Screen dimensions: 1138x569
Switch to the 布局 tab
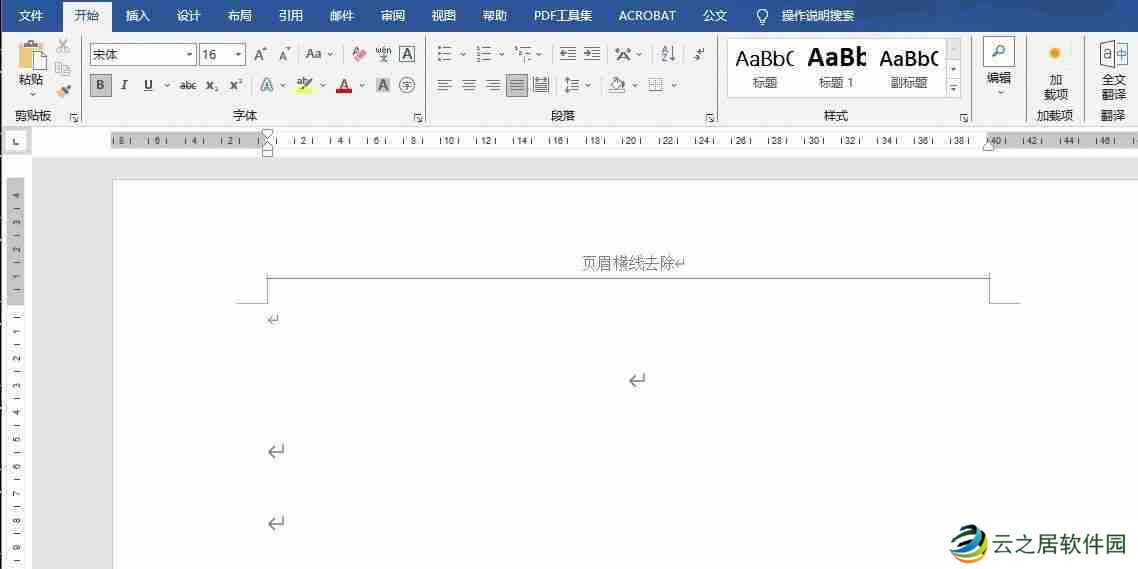tap(240, 15)
